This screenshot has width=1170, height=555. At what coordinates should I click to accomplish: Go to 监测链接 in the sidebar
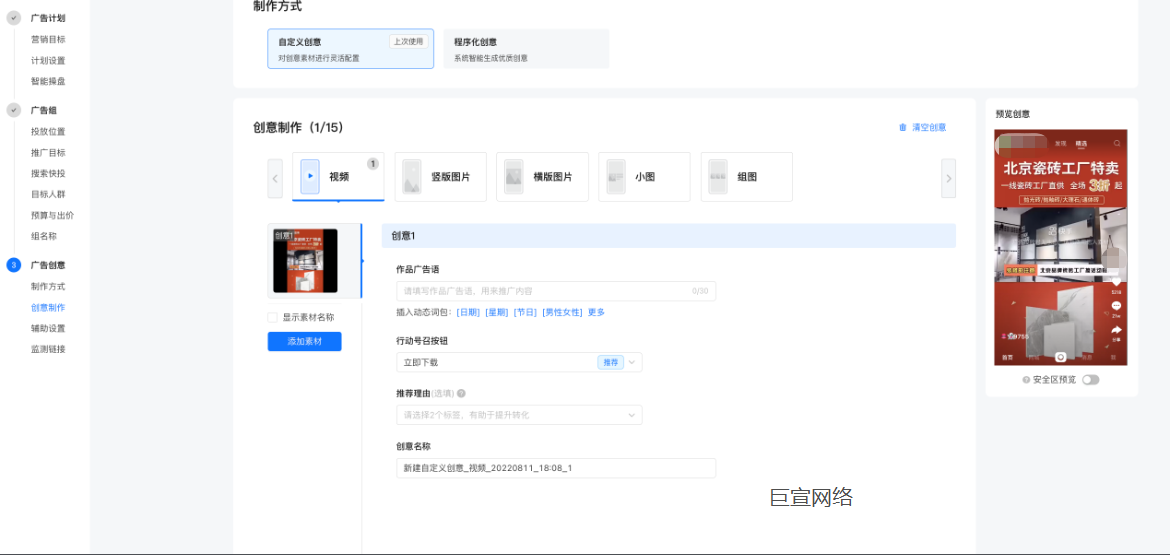pos(48,349)
